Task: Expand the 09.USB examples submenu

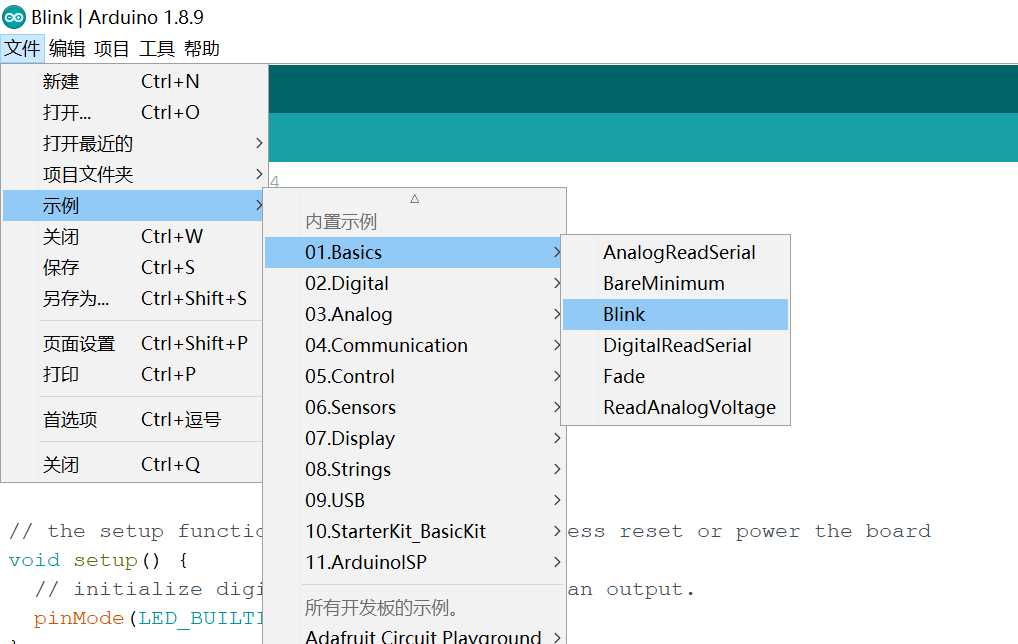Action: tap(414, 501)
